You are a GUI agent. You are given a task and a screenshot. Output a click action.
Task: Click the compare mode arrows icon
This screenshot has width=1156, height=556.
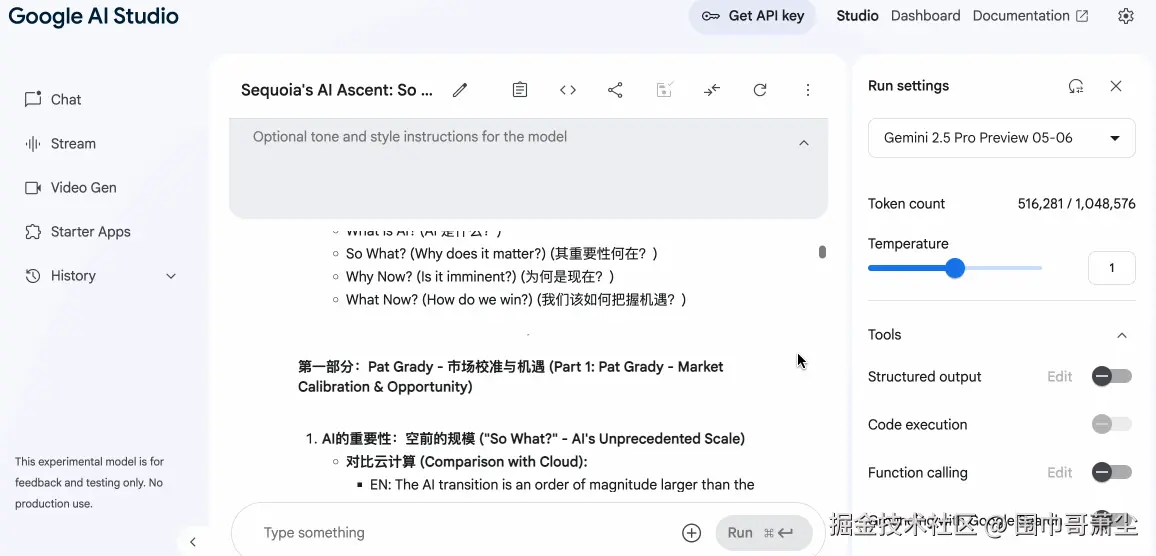(x=711, y=90)
